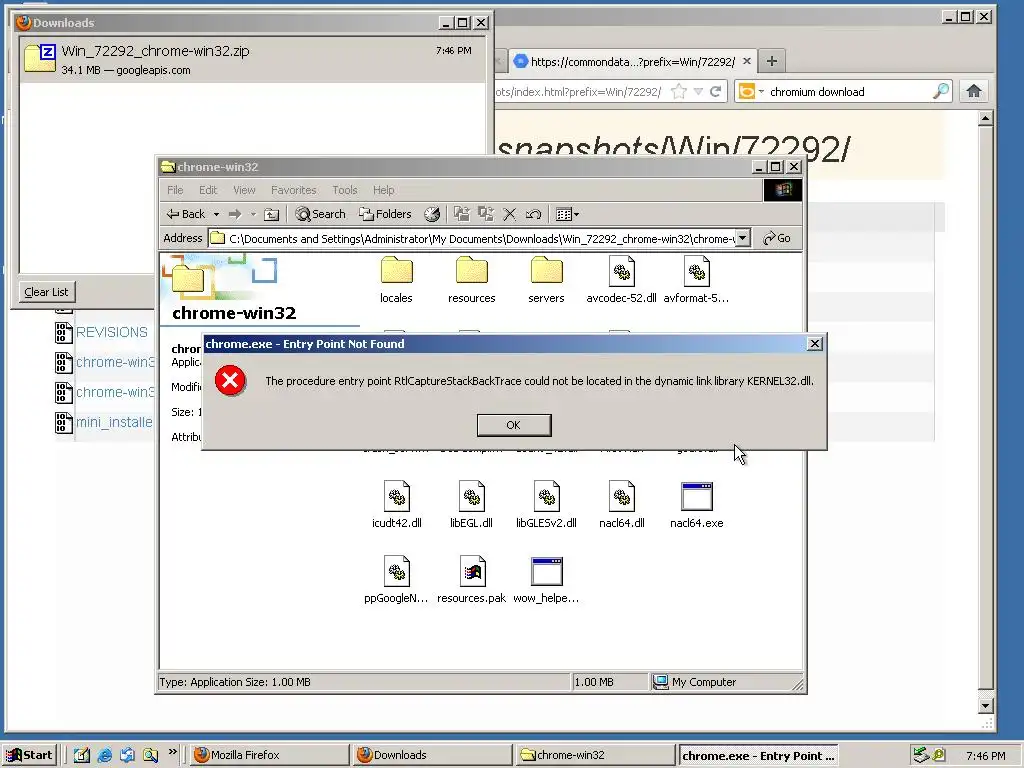Image resolution: width=1024 pixels, height=768 pixels.
Task: Click the Copy To toolbar icon
Action: tap(485, 214)
